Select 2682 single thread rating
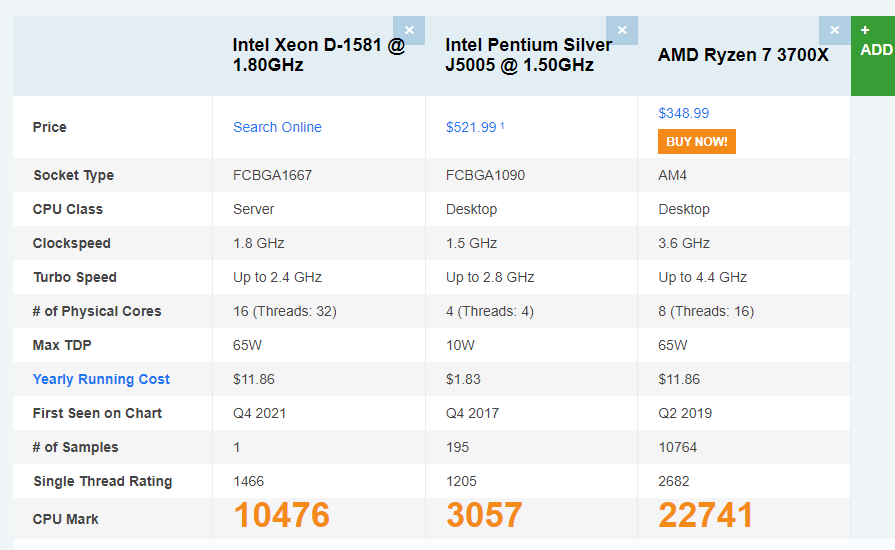 click(x=674, y=482)
